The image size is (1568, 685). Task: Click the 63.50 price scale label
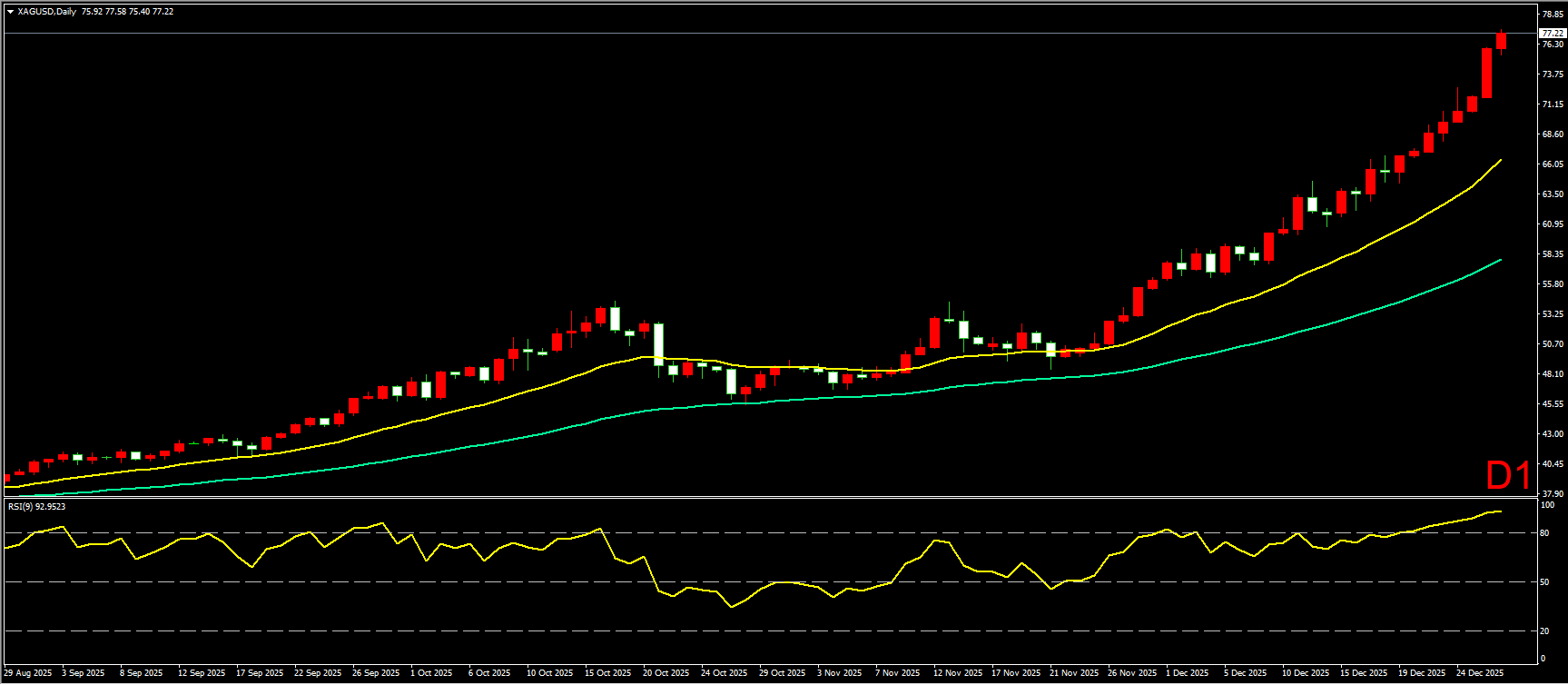coord(1552,194)
